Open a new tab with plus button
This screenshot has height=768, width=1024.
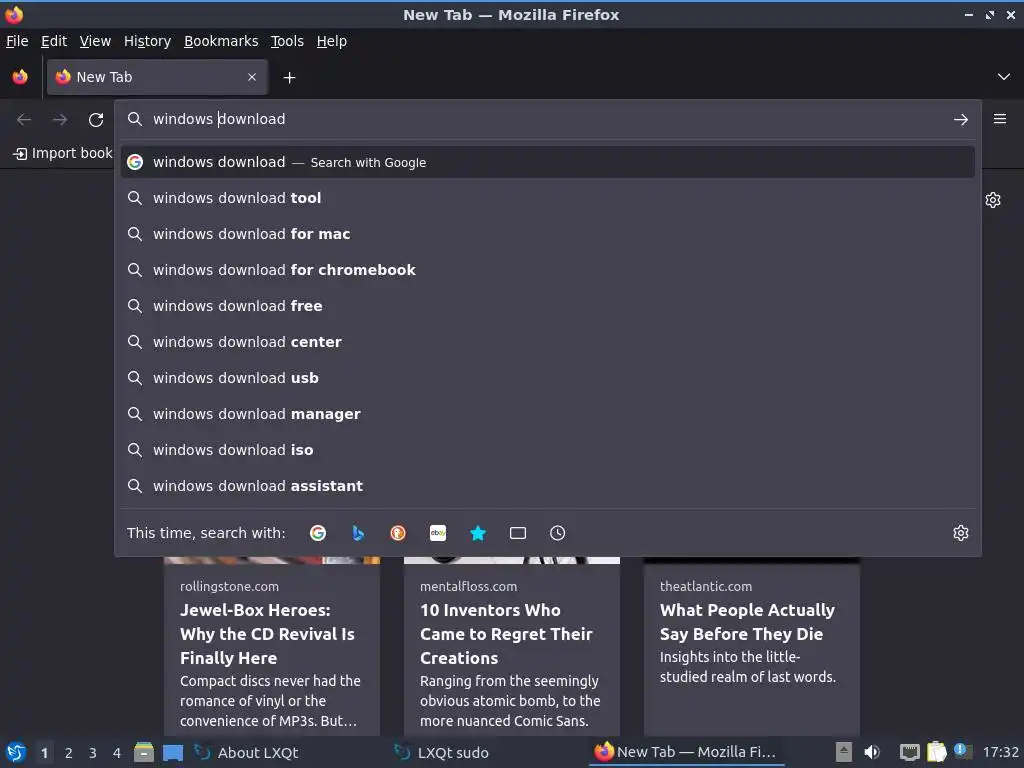pos(289,78)
